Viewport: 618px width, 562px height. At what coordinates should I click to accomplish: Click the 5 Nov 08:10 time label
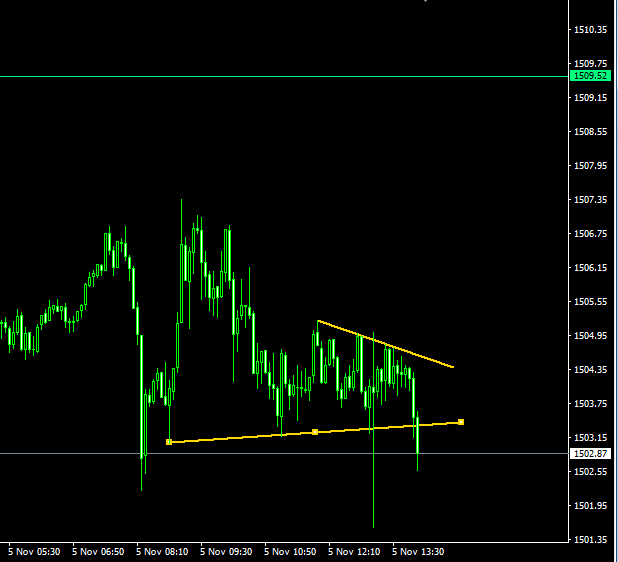pos(162,552)
